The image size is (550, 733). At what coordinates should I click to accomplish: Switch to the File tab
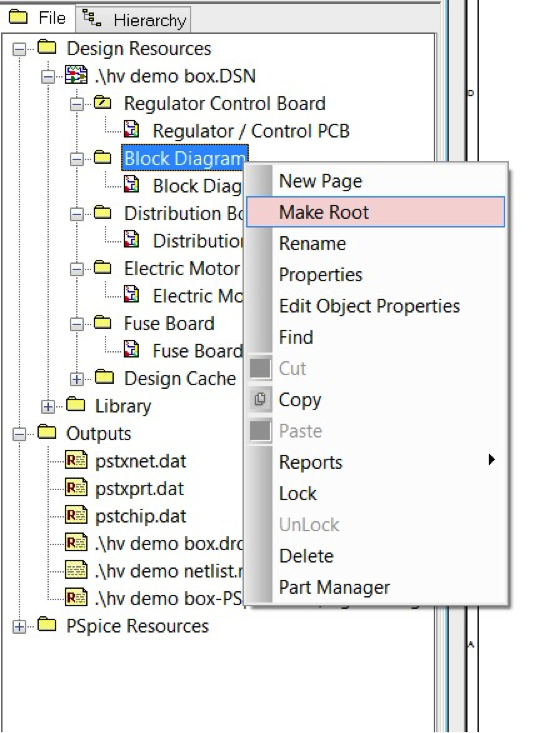pos(38,18)
